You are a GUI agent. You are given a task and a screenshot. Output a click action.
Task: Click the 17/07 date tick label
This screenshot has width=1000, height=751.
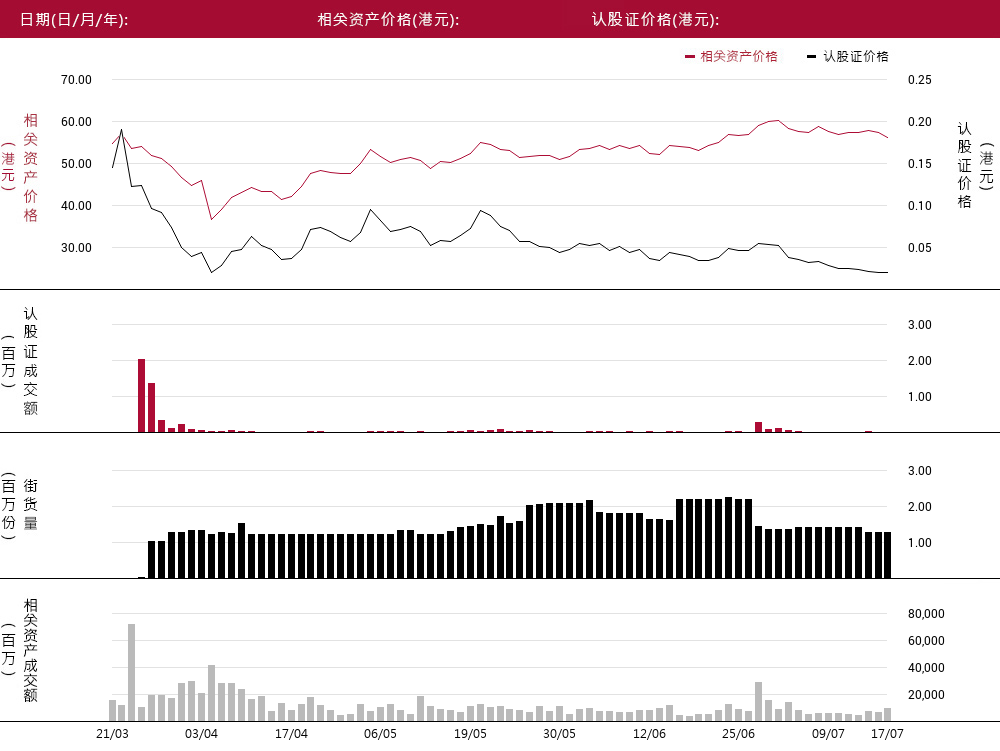pos(888,734)
